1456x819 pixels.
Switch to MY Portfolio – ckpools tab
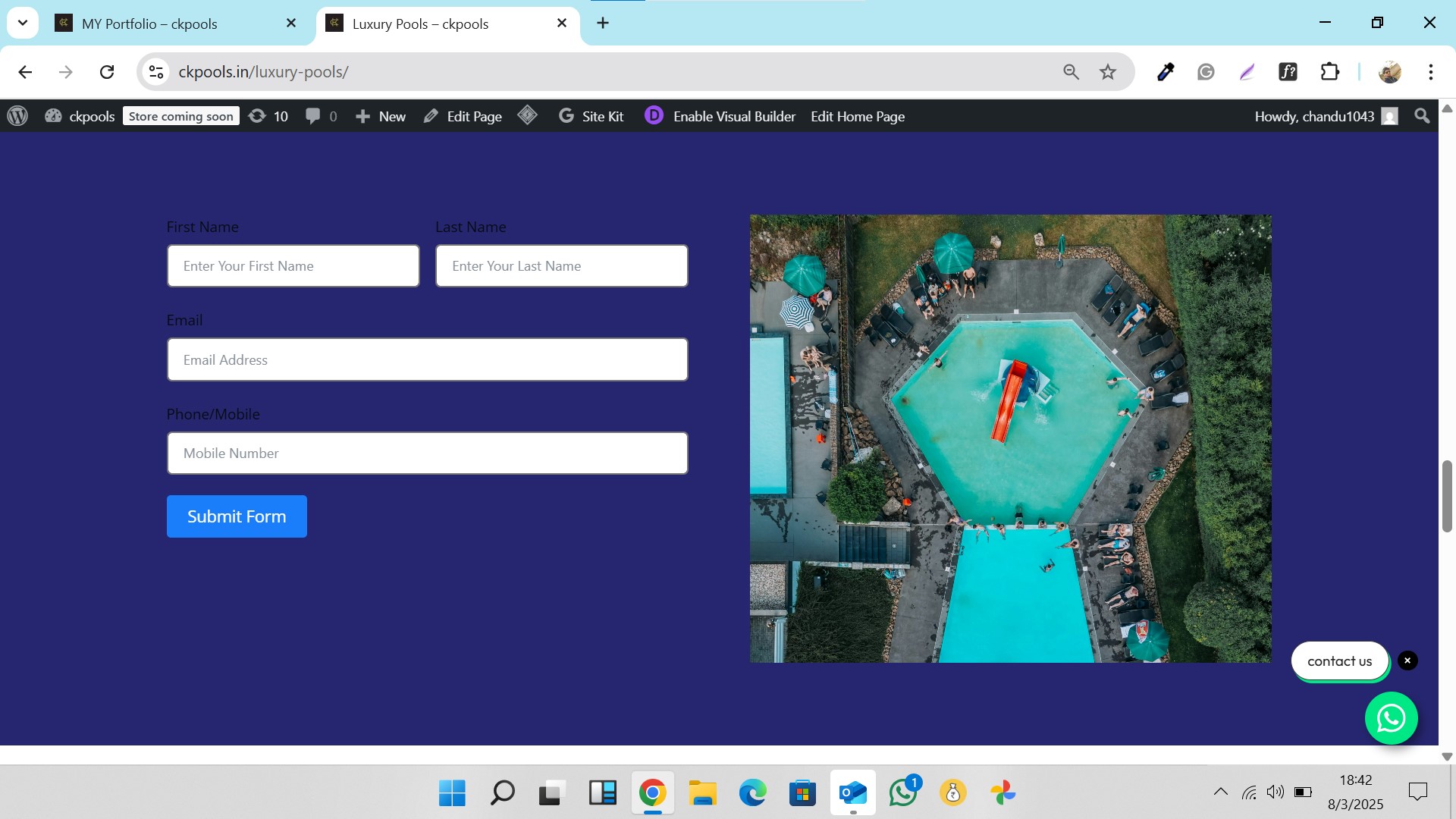point(149,24)
